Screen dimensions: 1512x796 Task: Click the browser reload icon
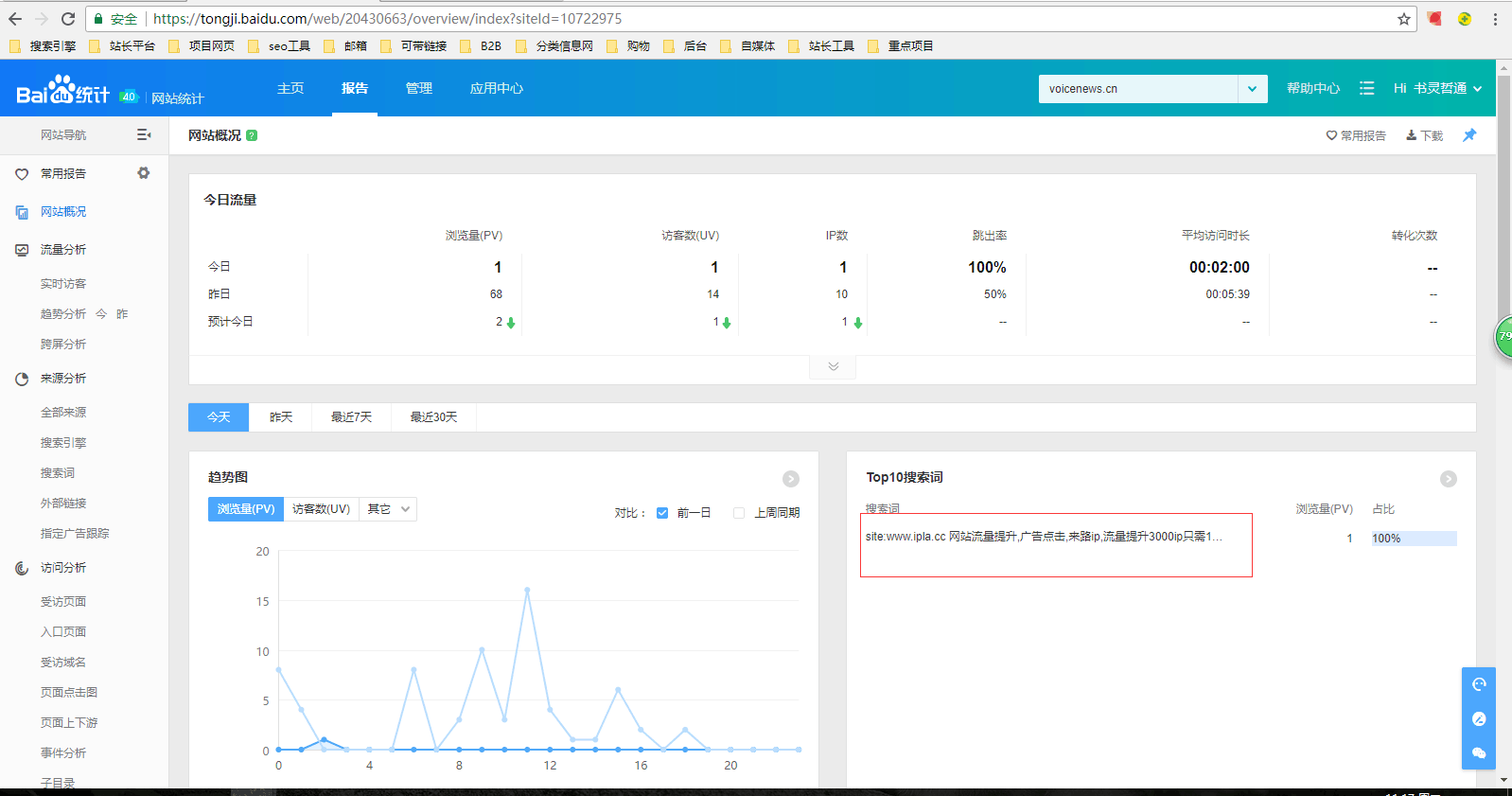[x=68, y=19]
